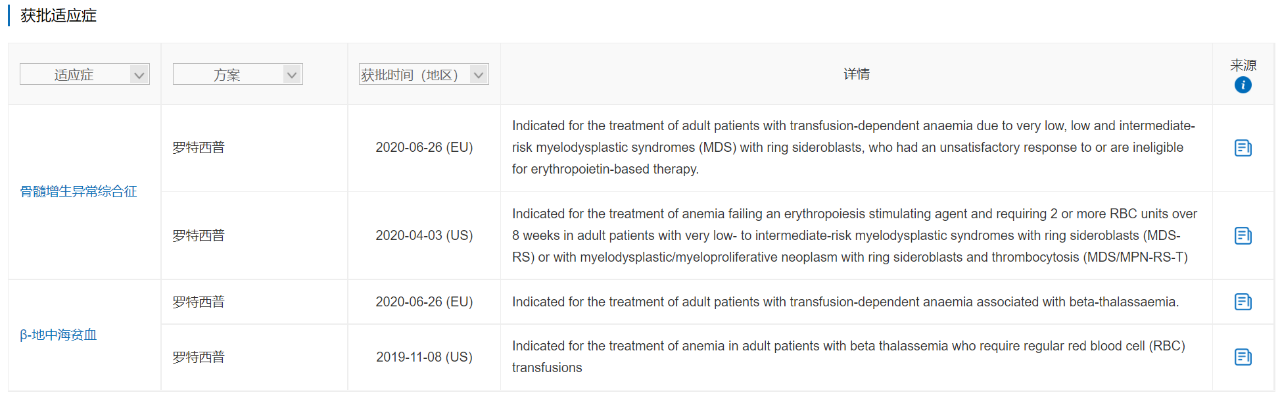Image resolution: width=1280 pixels, height=401 pixels.
Task: Open the 骨髓增生异常综合征 indication link
Action: (x=79, y=191)
